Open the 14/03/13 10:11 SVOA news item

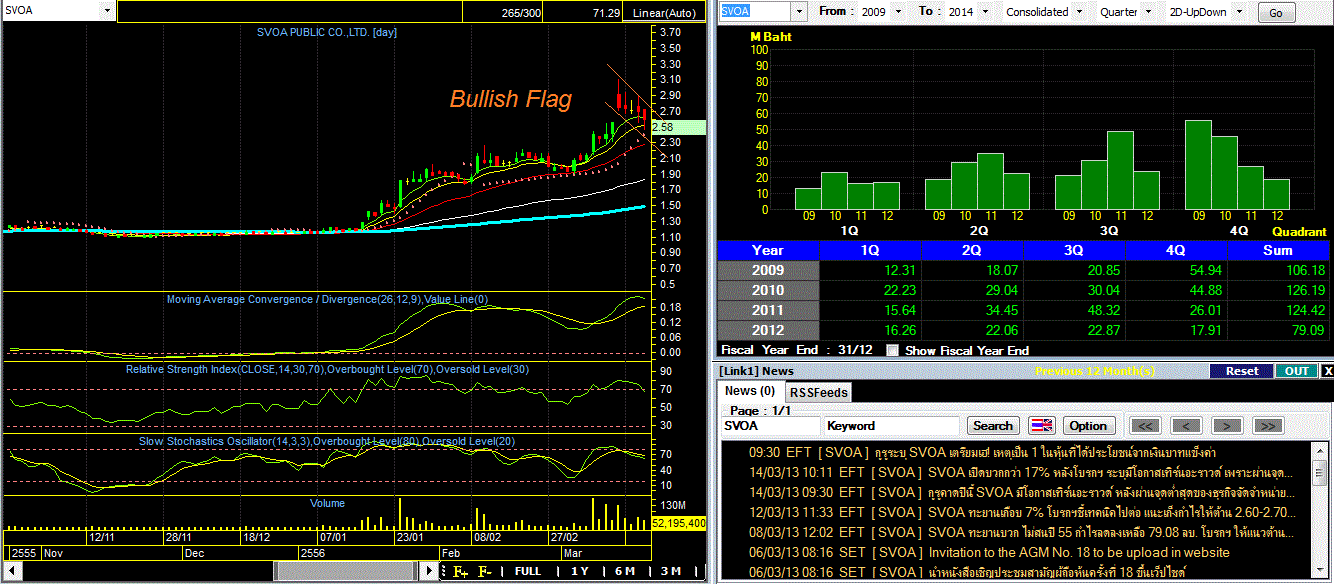click(x=1021, y=472)
